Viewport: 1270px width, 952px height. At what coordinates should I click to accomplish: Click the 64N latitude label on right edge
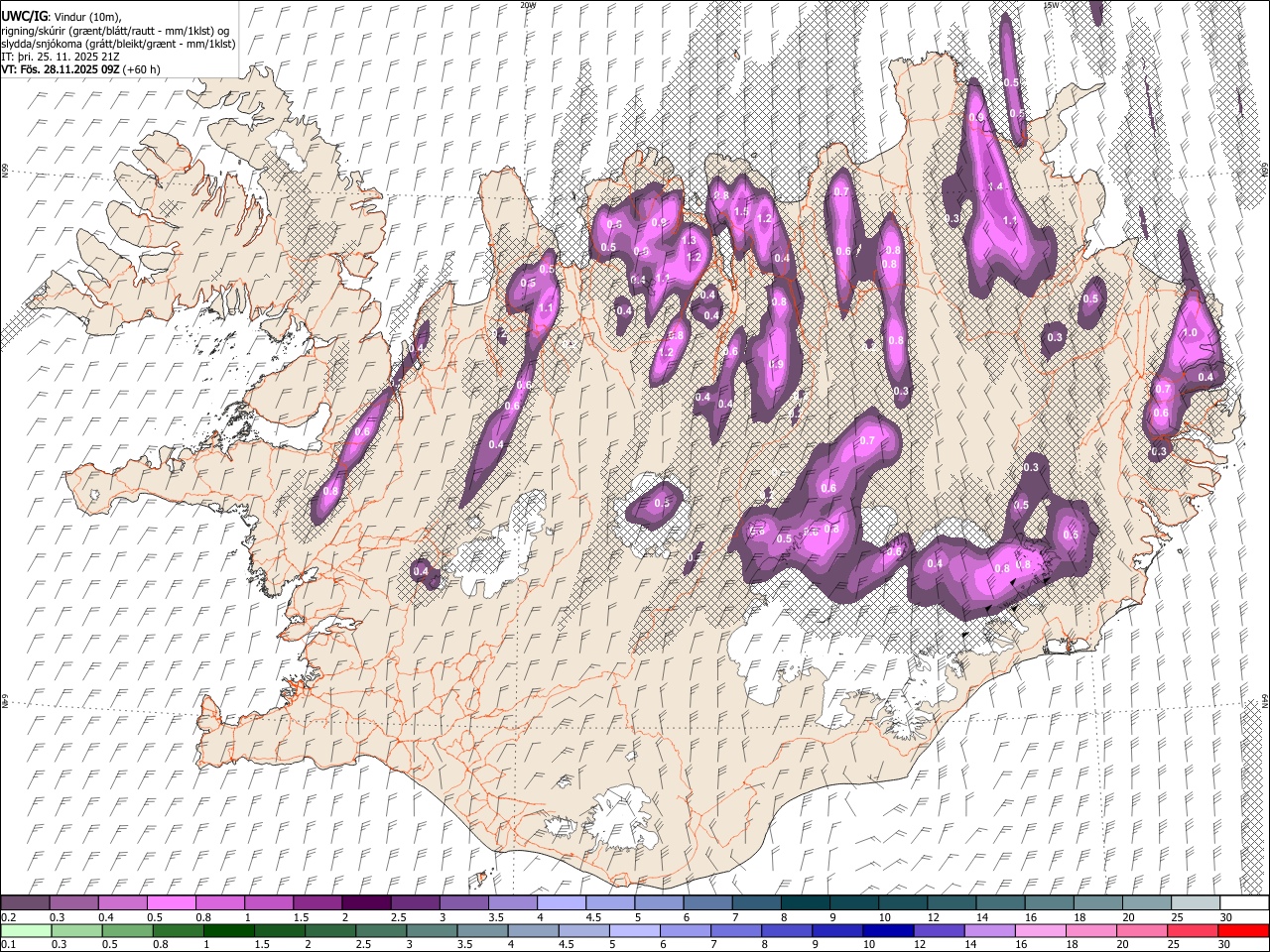click(1265, 701)
